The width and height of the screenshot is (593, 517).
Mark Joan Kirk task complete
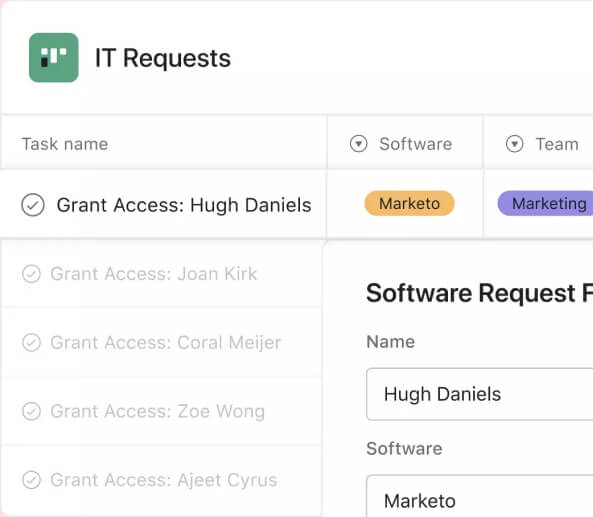[31, 274]
